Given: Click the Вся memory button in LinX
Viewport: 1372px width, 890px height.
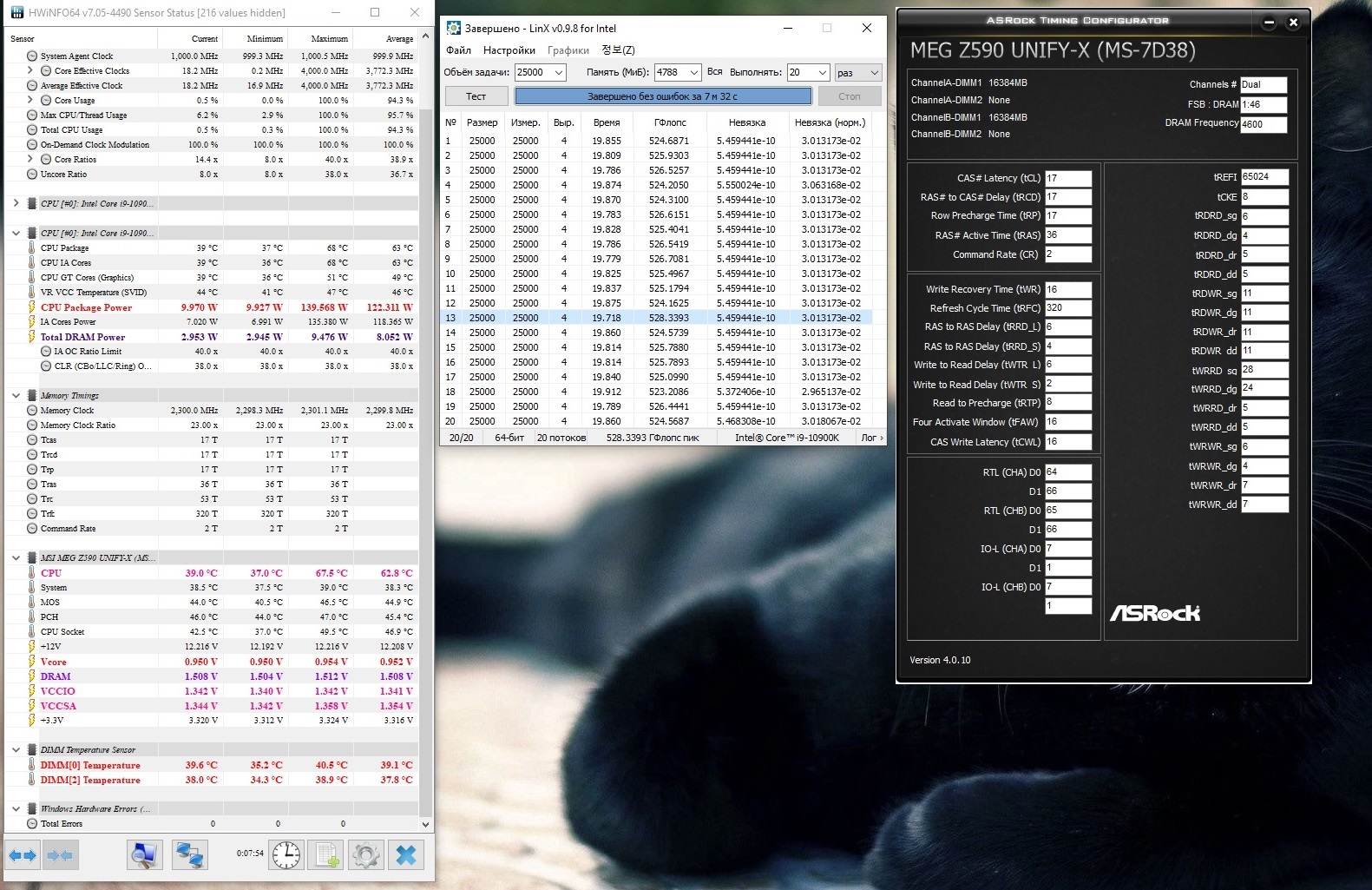Looking at the screenshot, I should pos(715,72).
